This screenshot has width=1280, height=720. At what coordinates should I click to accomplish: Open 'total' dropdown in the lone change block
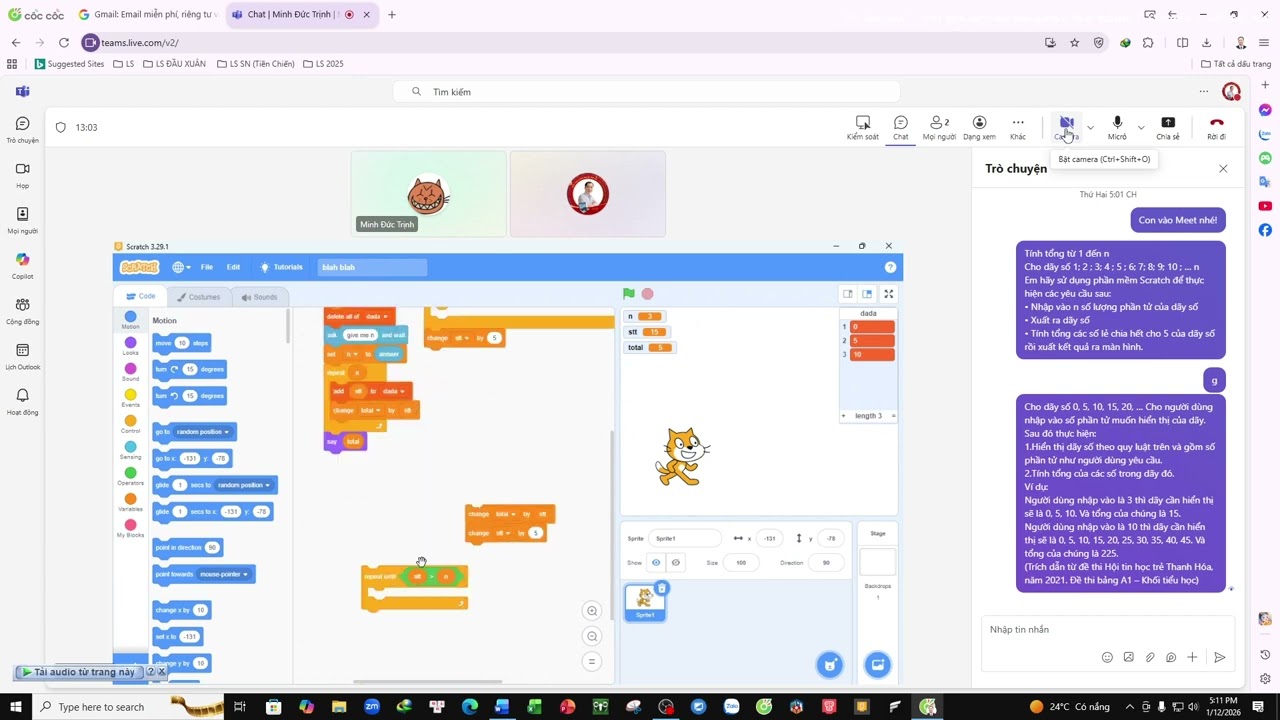(x=506, y=514)
